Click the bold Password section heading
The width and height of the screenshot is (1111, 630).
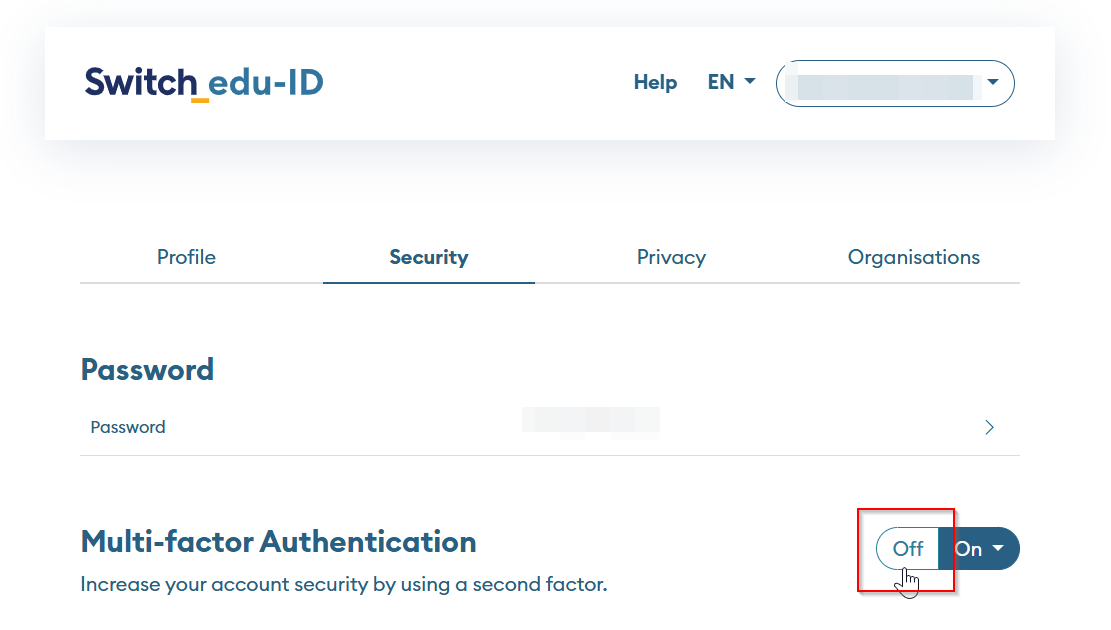tap(147, 370)
